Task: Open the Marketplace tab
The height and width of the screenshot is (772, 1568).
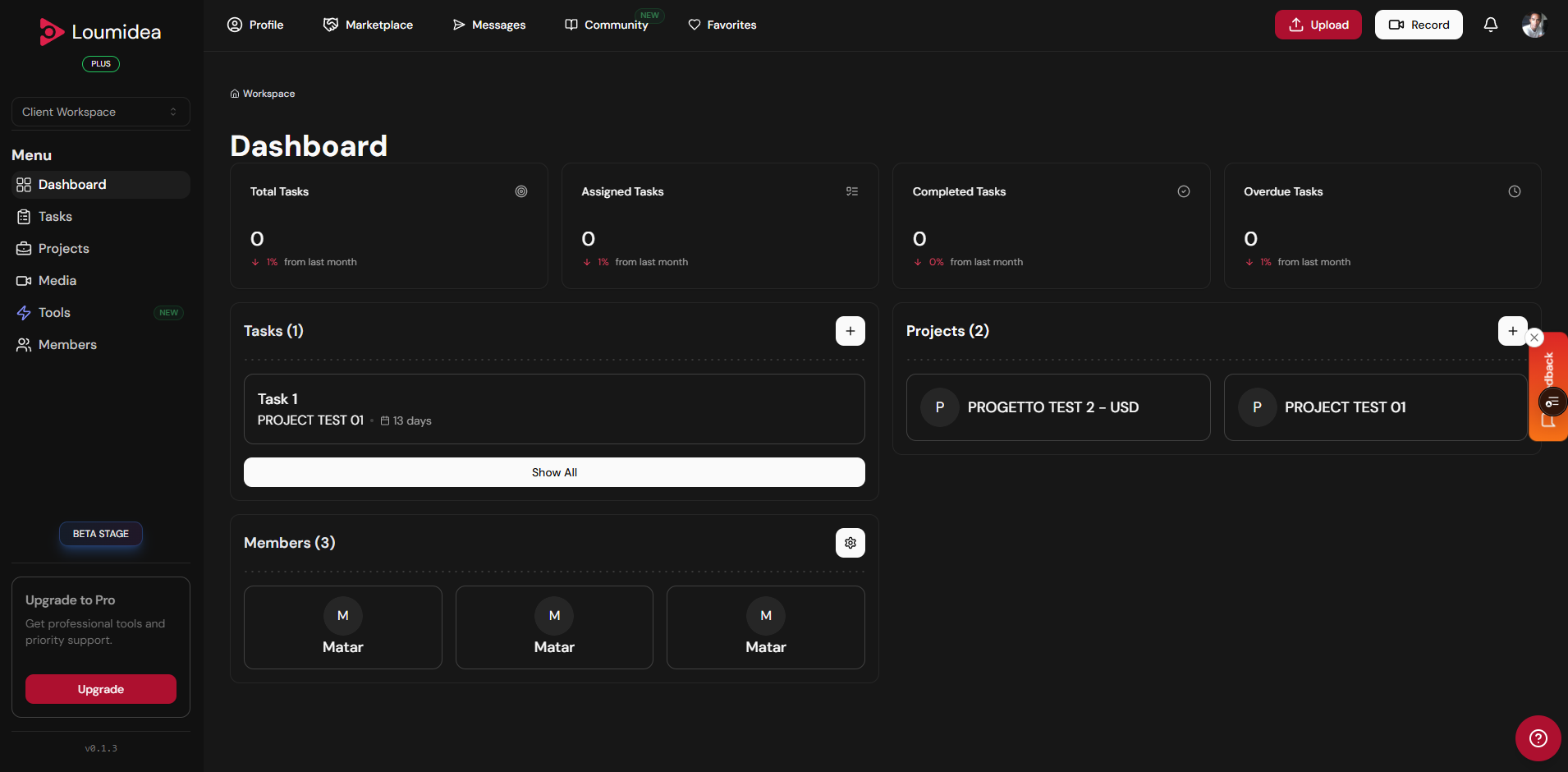Action: pyautogui.click(x=368, y=25)
